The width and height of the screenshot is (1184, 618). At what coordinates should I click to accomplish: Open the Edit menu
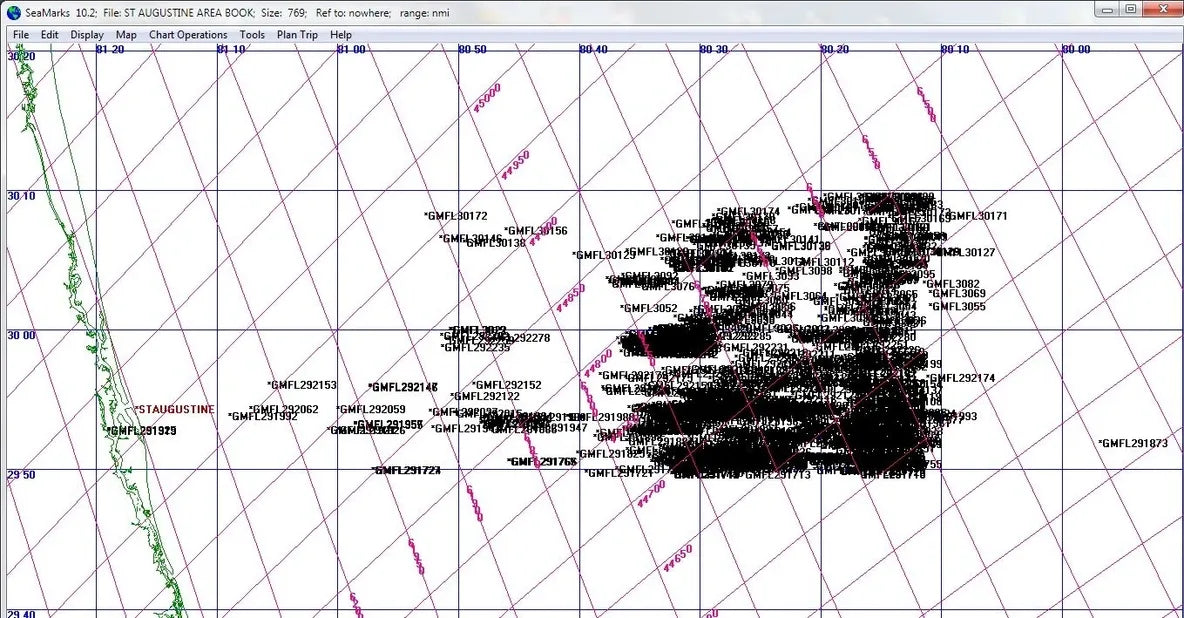tap(50, 35)
